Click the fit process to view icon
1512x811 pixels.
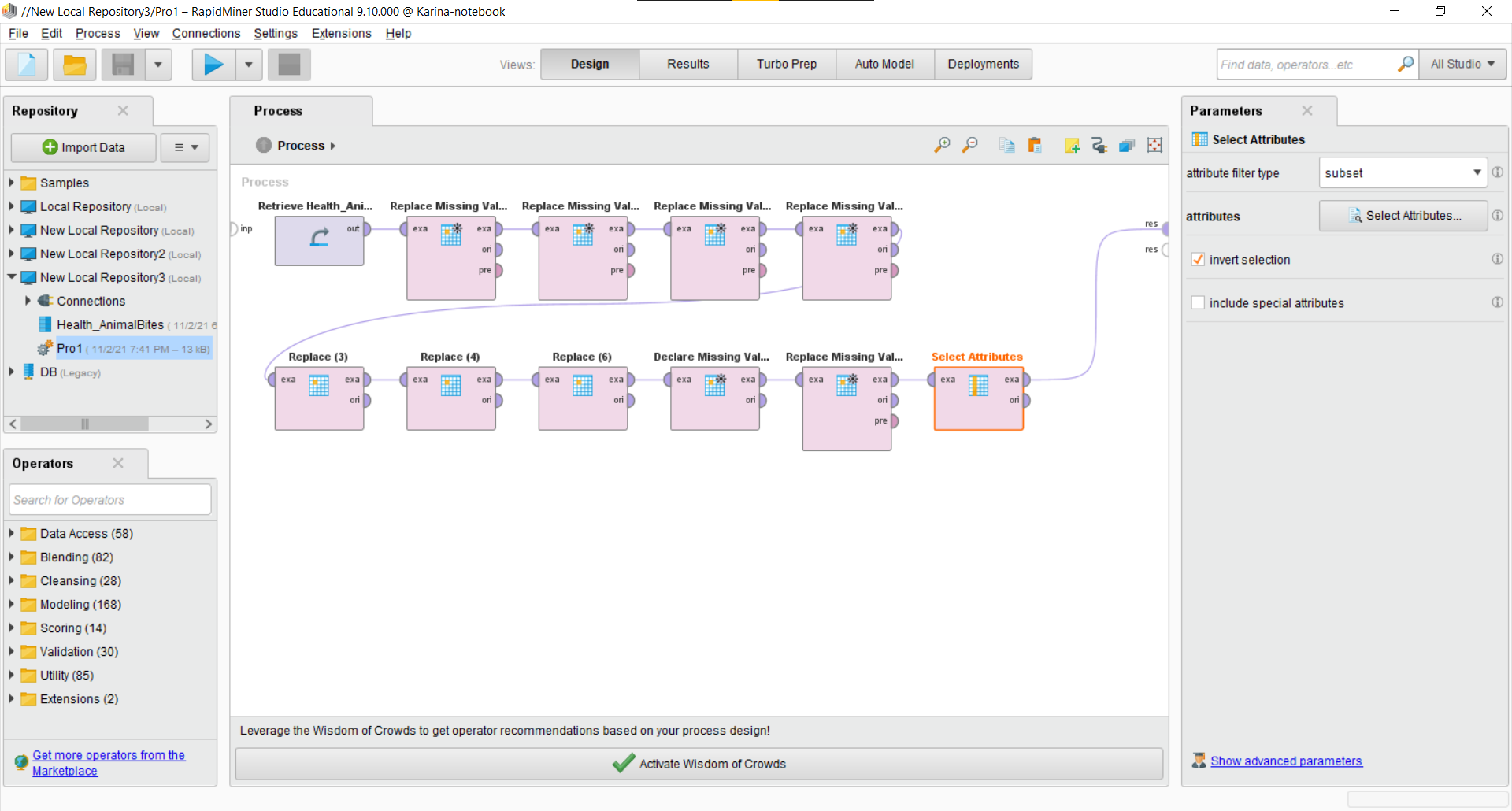click(x=1154, y=145)
